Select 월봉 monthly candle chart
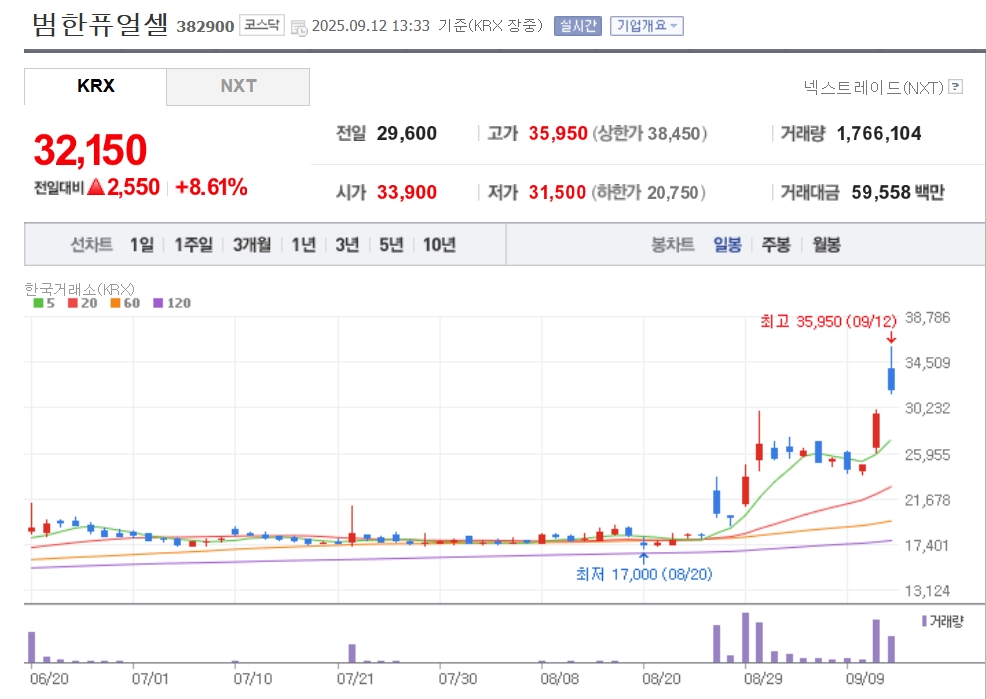 826,245
